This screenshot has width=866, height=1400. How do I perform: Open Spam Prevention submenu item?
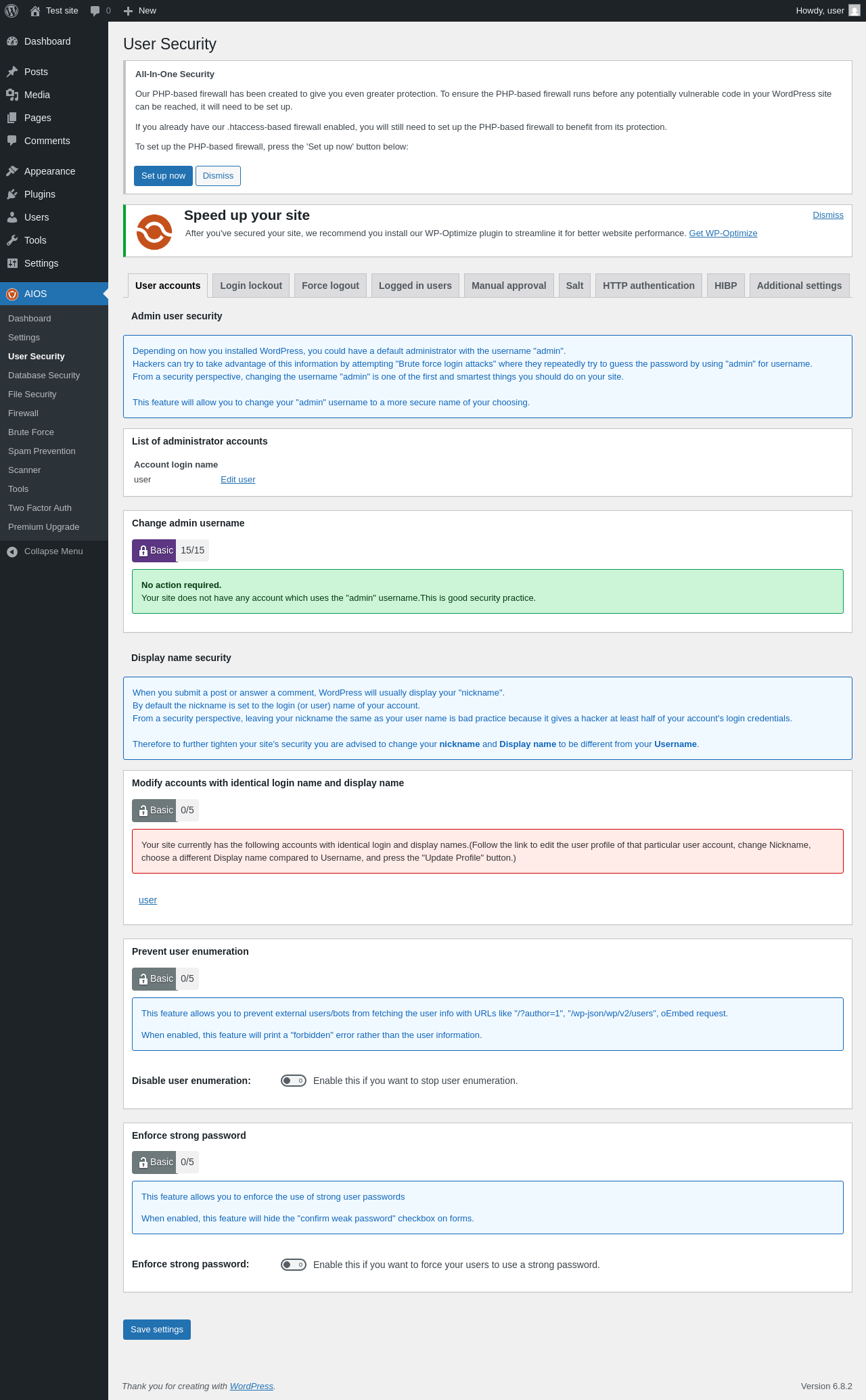54,451
